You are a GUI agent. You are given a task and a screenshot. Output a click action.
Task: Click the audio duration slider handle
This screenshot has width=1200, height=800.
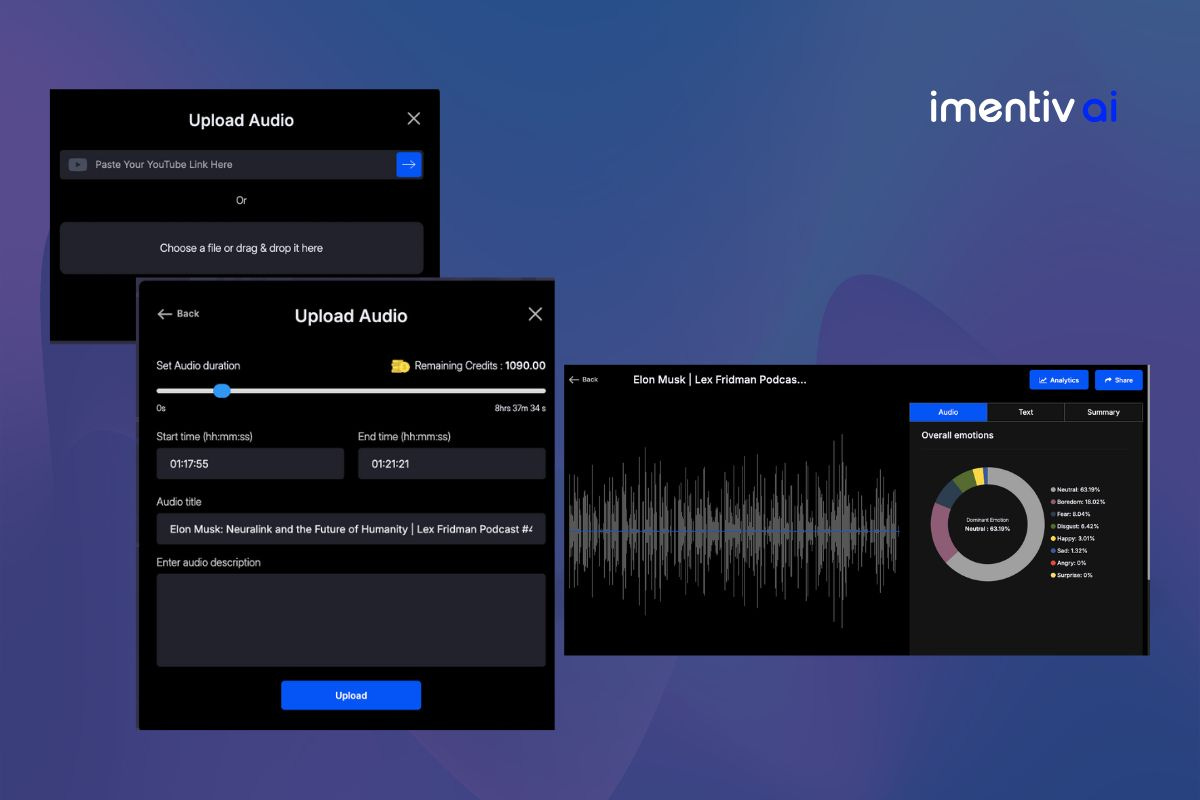pos(222,391)
